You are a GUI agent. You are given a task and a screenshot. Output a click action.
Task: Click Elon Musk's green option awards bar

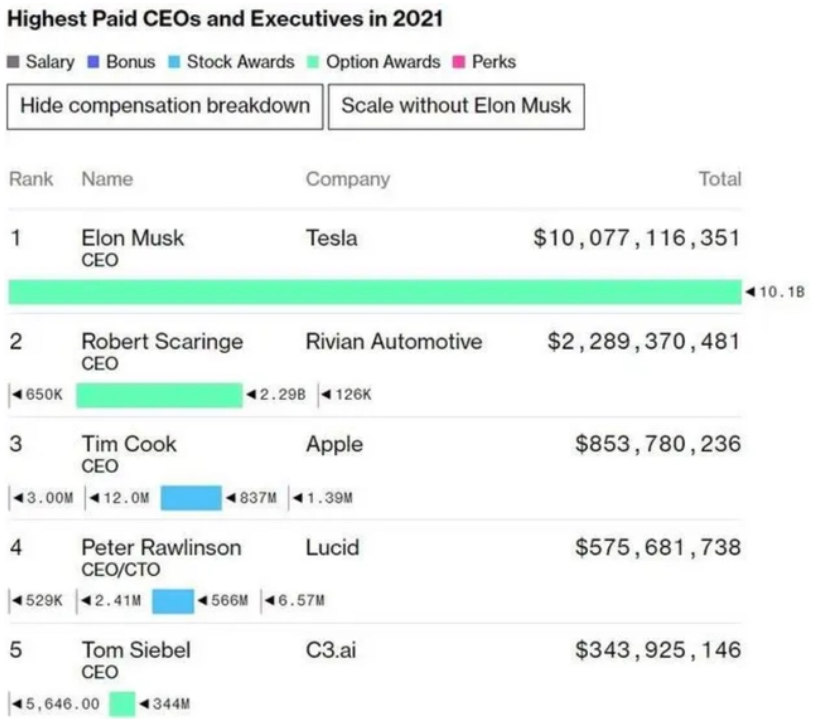375,292
